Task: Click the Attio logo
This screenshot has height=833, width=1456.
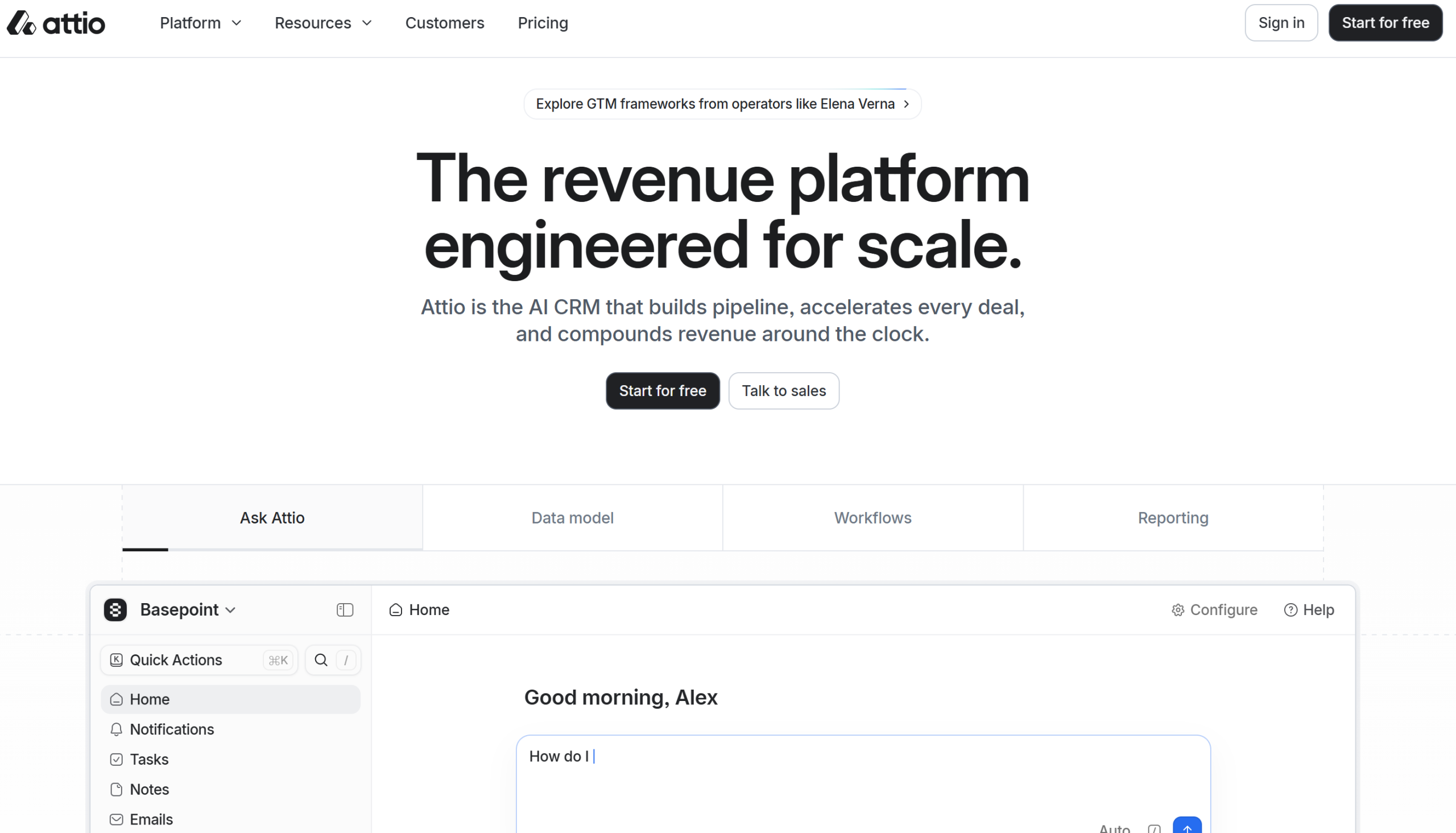Action: [56, 23]
